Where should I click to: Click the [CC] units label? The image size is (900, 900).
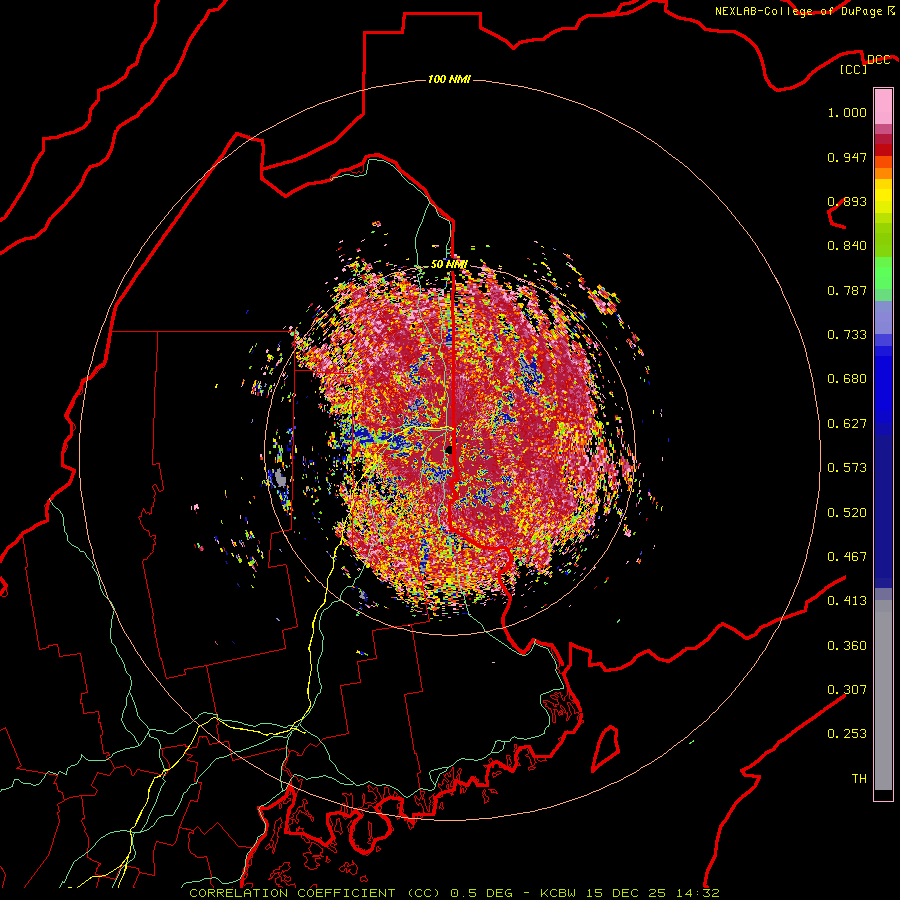(854, 69)
